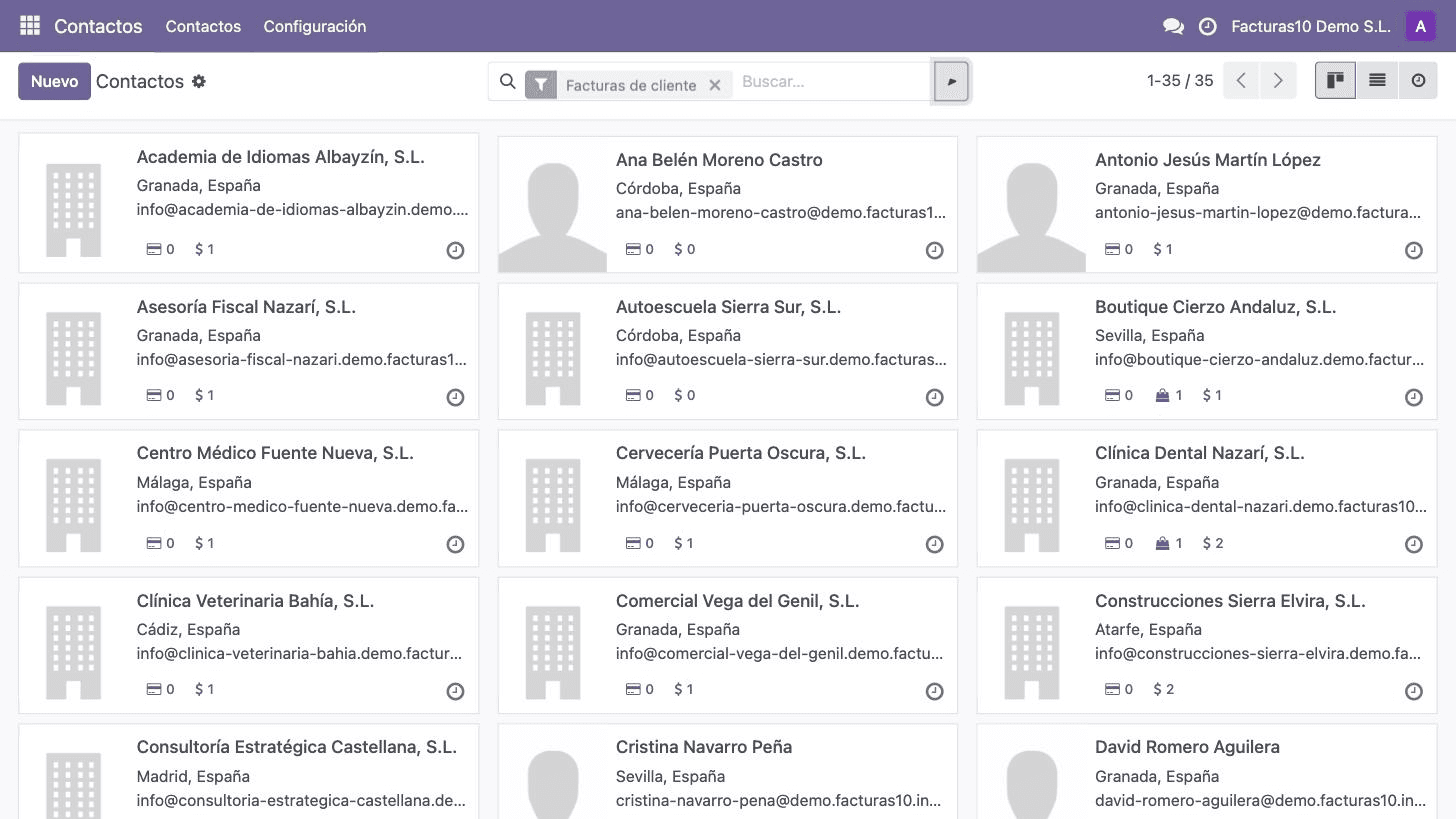Open Comercial Vega del Genil activity clock

(934, 692)
